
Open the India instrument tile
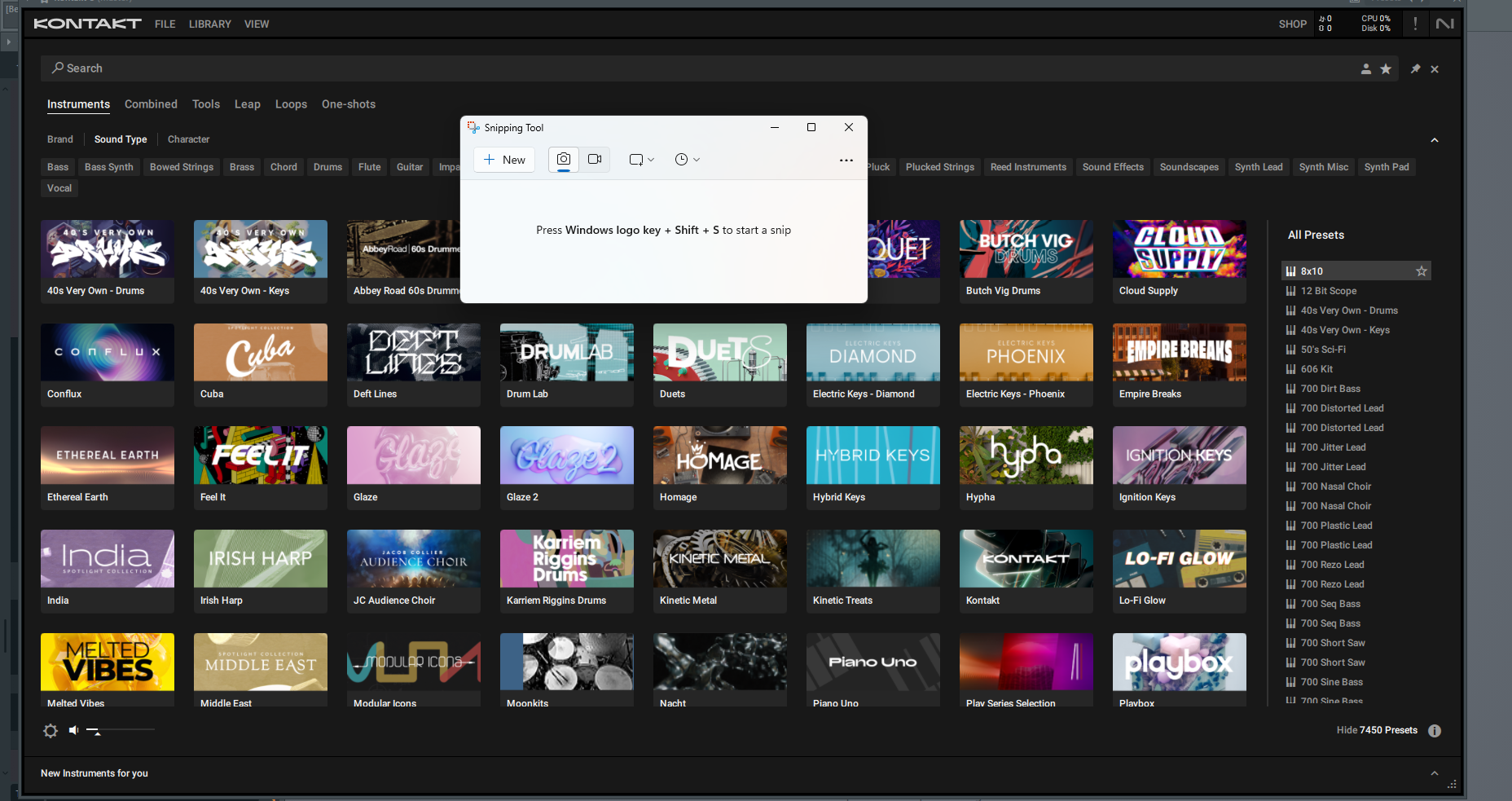(x=108, y=571)
